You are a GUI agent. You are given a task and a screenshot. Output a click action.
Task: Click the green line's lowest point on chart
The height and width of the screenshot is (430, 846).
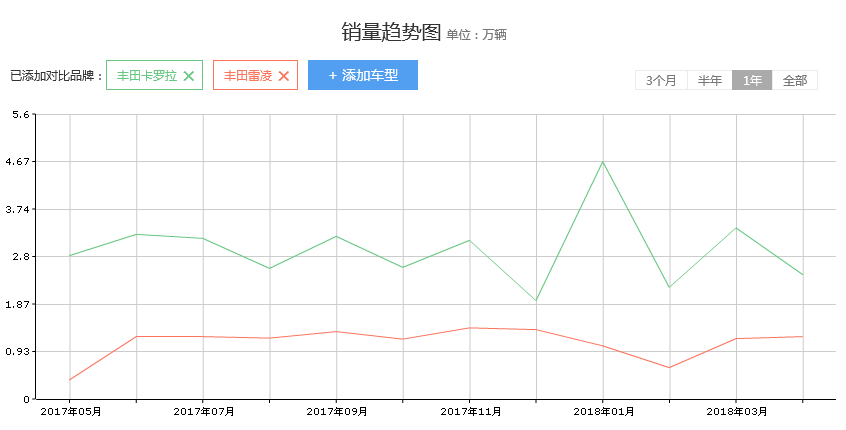click(x=536, y=300)
